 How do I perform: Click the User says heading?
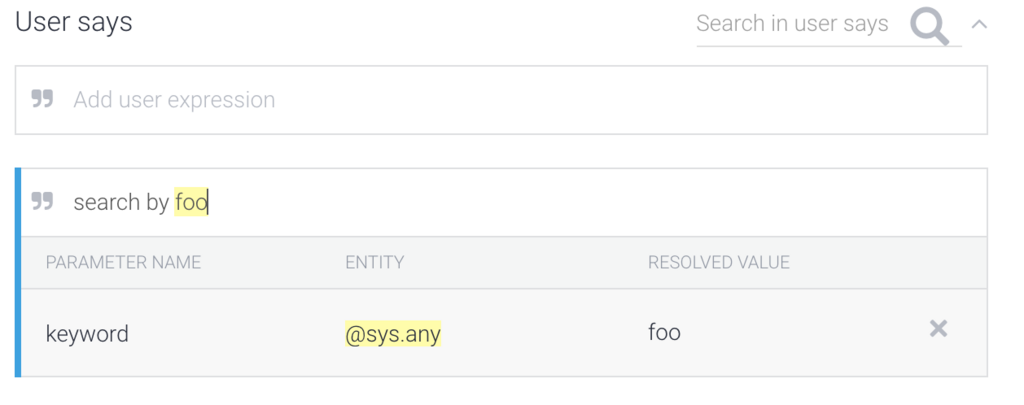pyautogui.click(x=74, y=22)
